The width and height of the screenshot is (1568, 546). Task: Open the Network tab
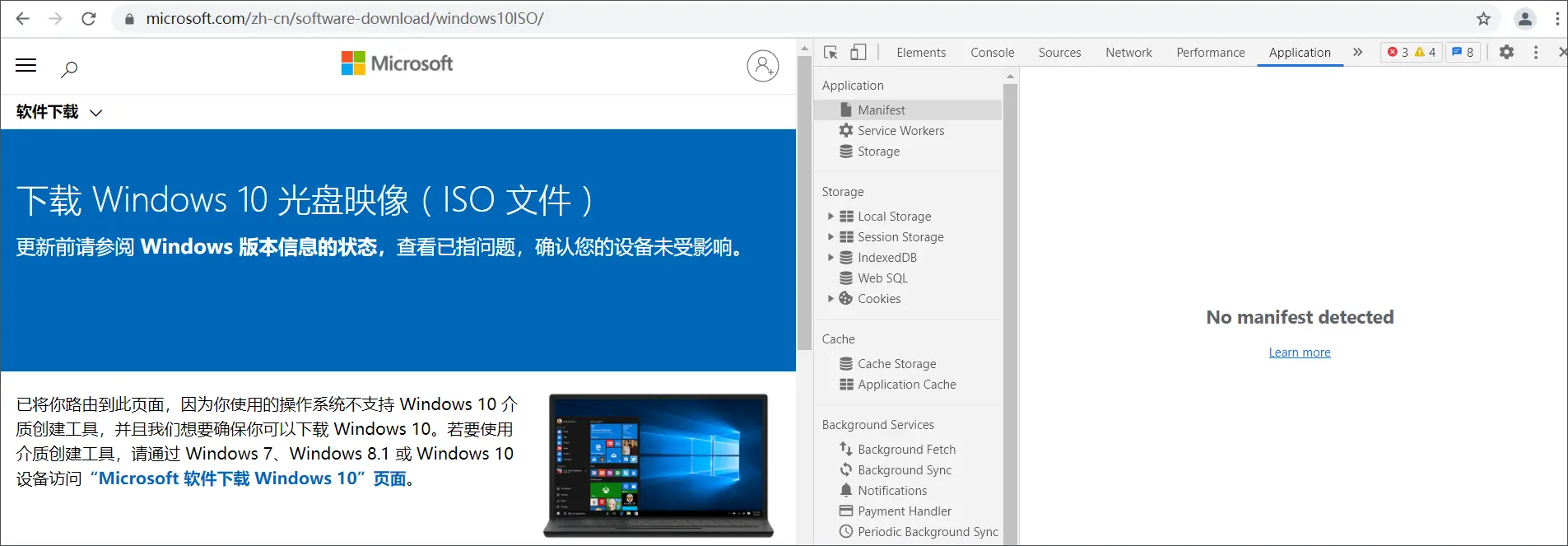[x=1128, y=52]
